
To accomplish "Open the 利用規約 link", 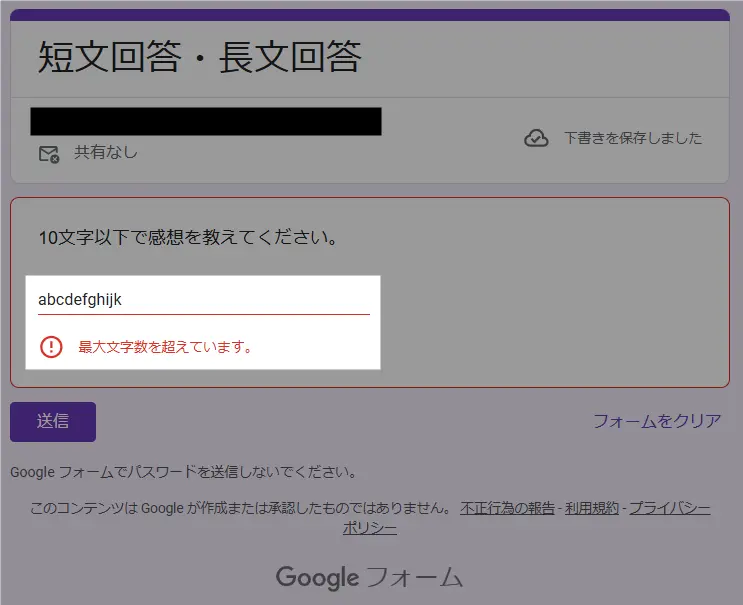I will coord(592,508).
